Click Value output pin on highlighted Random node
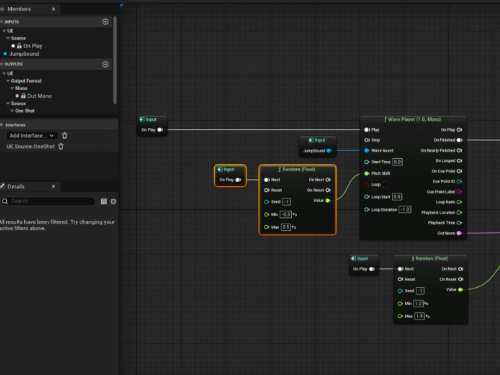The image size is (500, 375). [x=328, y=200]
